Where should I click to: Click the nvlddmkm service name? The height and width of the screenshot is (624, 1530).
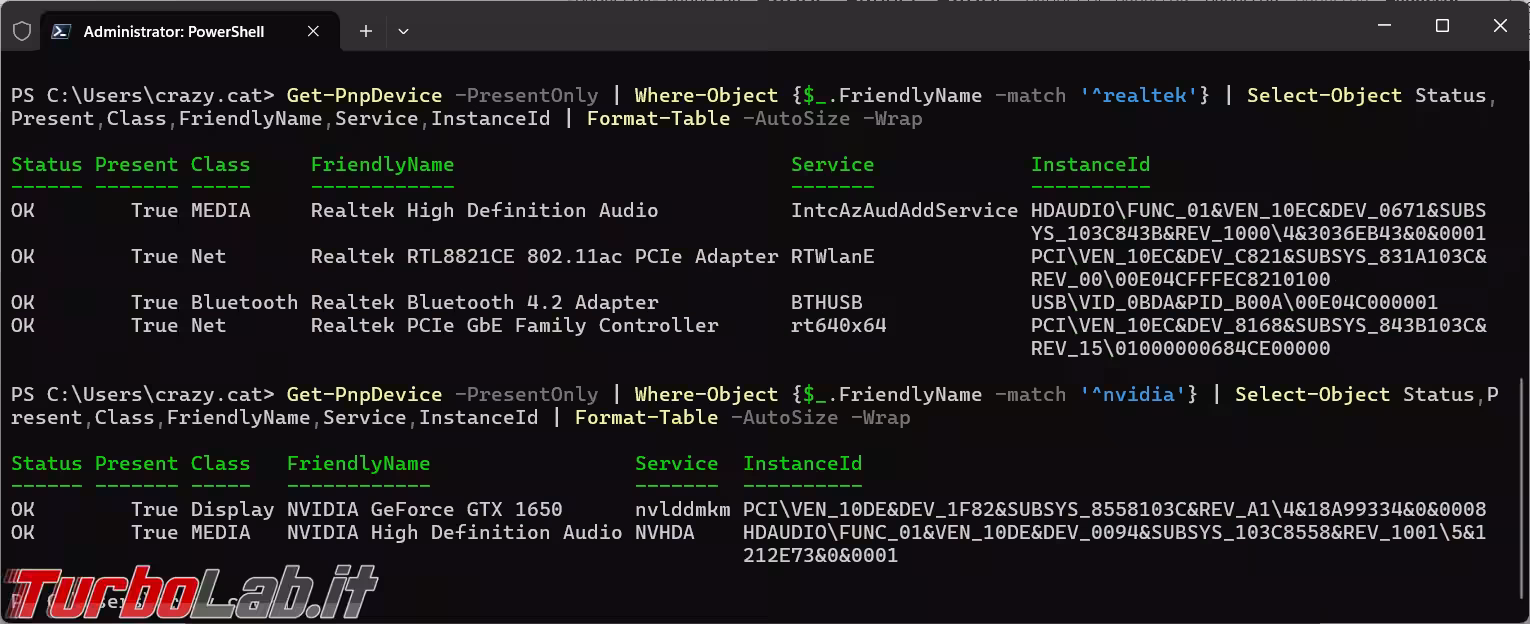point(682,509)
